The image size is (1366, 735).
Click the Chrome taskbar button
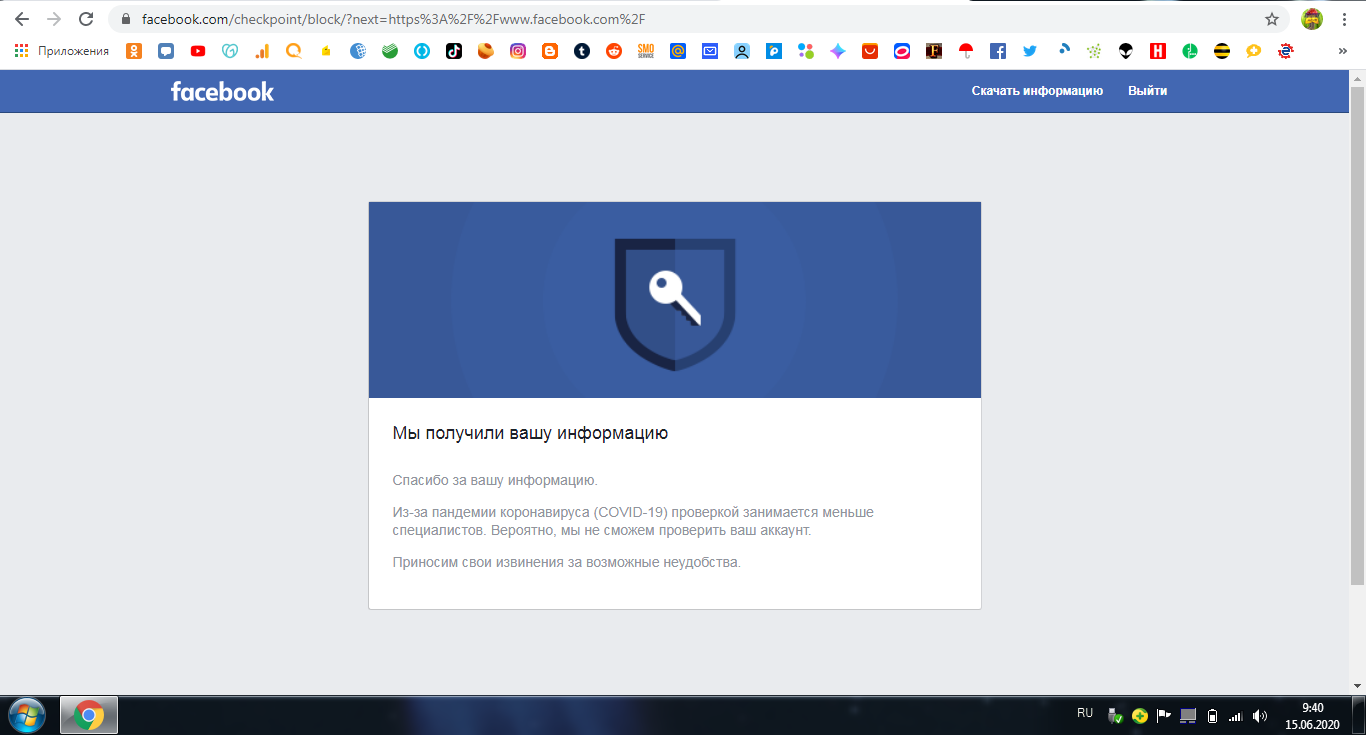89,715
